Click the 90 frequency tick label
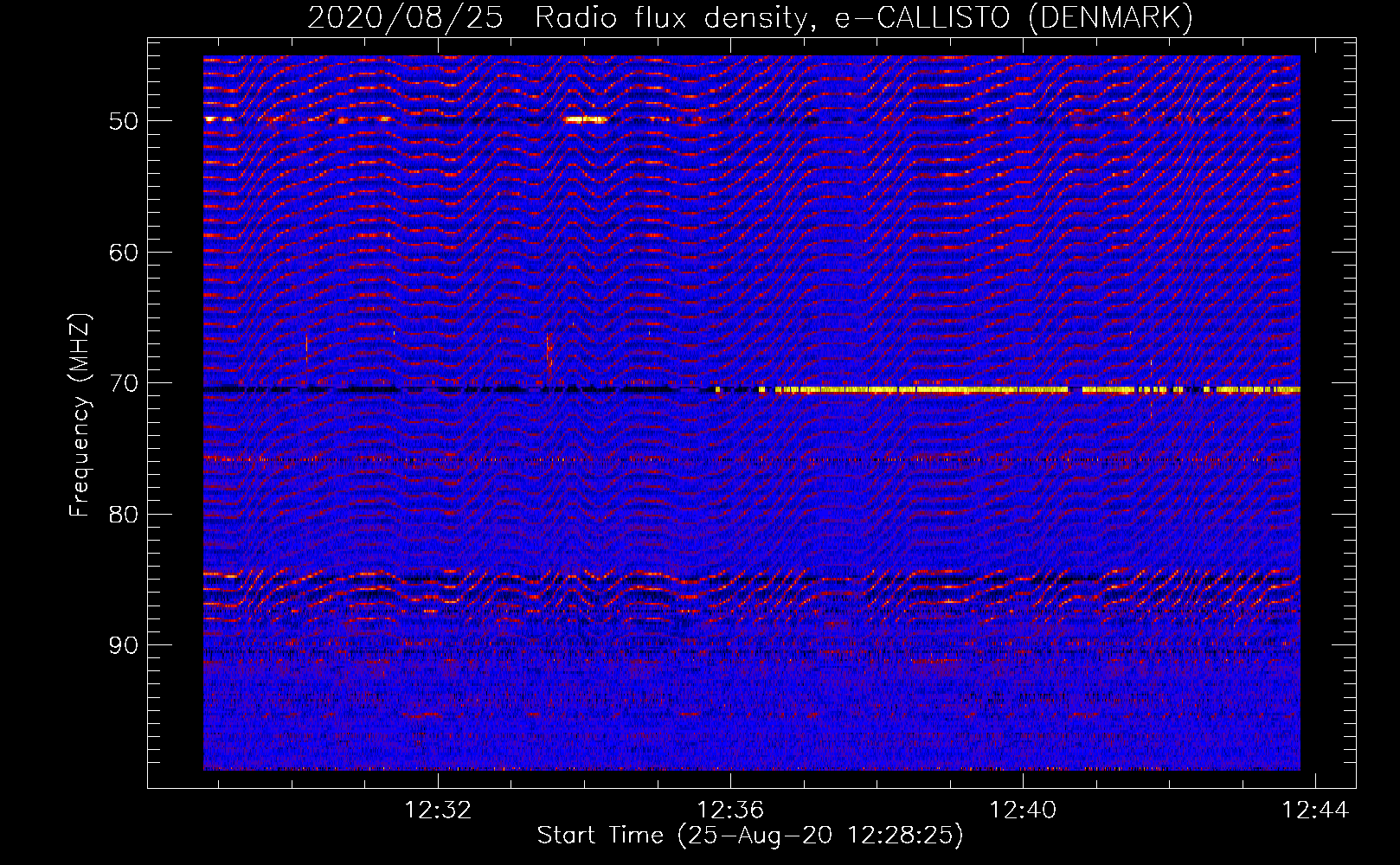Screen dimensions: 1400x865 (124, 645)
